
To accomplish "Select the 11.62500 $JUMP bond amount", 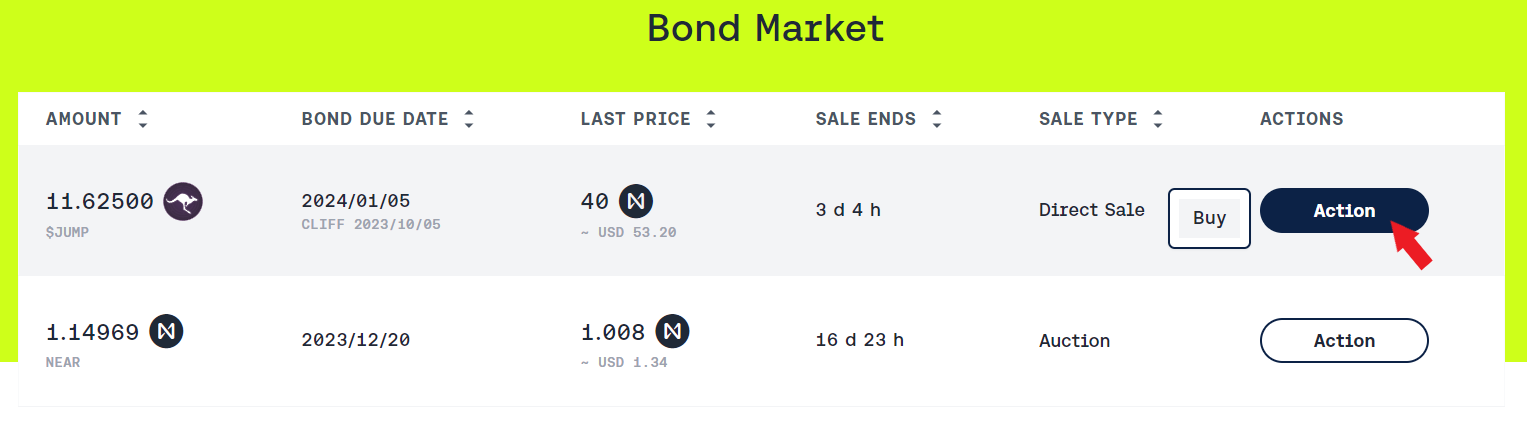I will (x=100, y=202).
